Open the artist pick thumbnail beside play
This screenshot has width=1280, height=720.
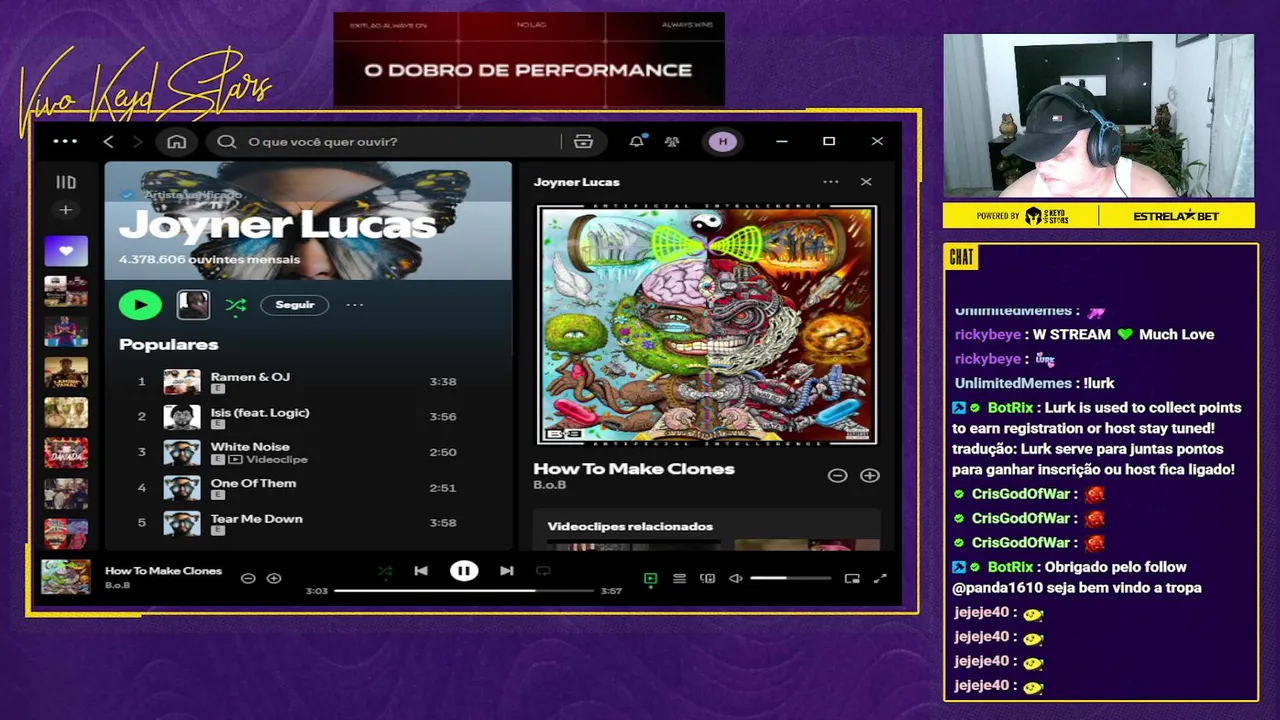point(193,305)
